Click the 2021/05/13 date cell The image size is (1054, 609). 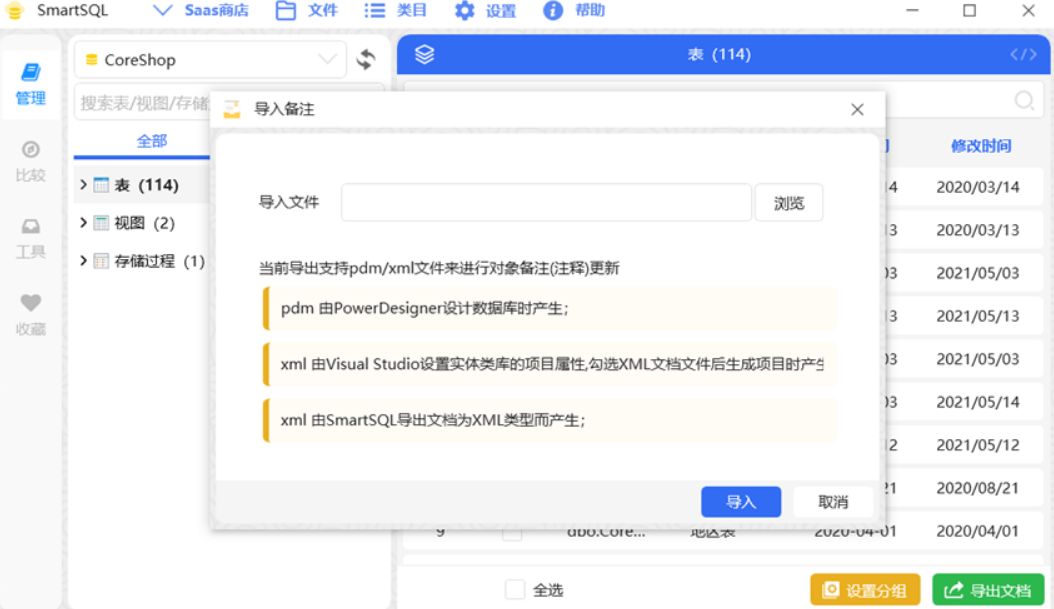pos(978,316)
